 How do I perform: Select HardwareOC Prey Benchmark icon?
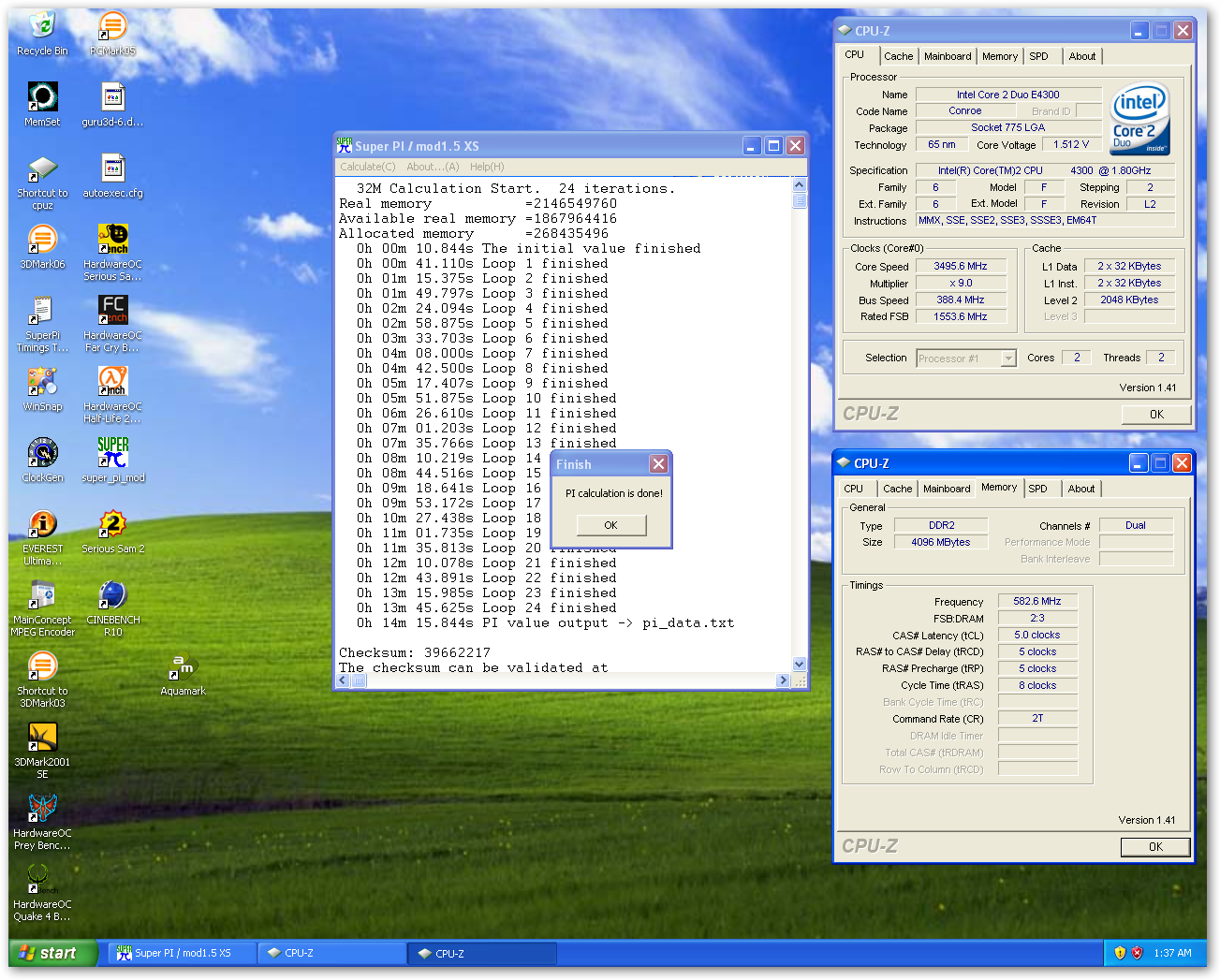pyautogui.click(x=42, y=822)
